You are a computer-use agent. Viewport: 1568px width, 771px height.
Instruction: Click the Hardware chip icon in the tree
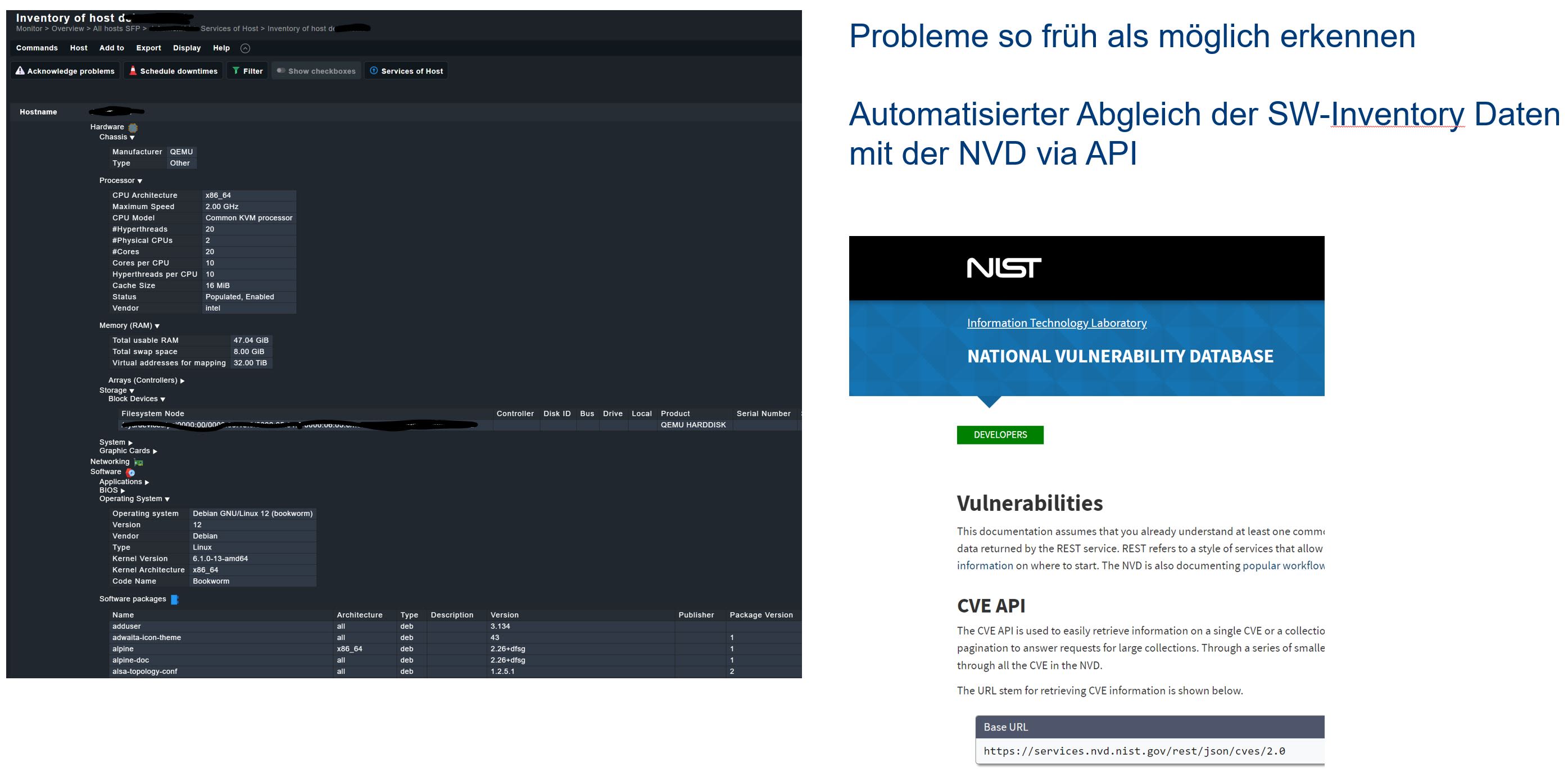pos(133,128)
